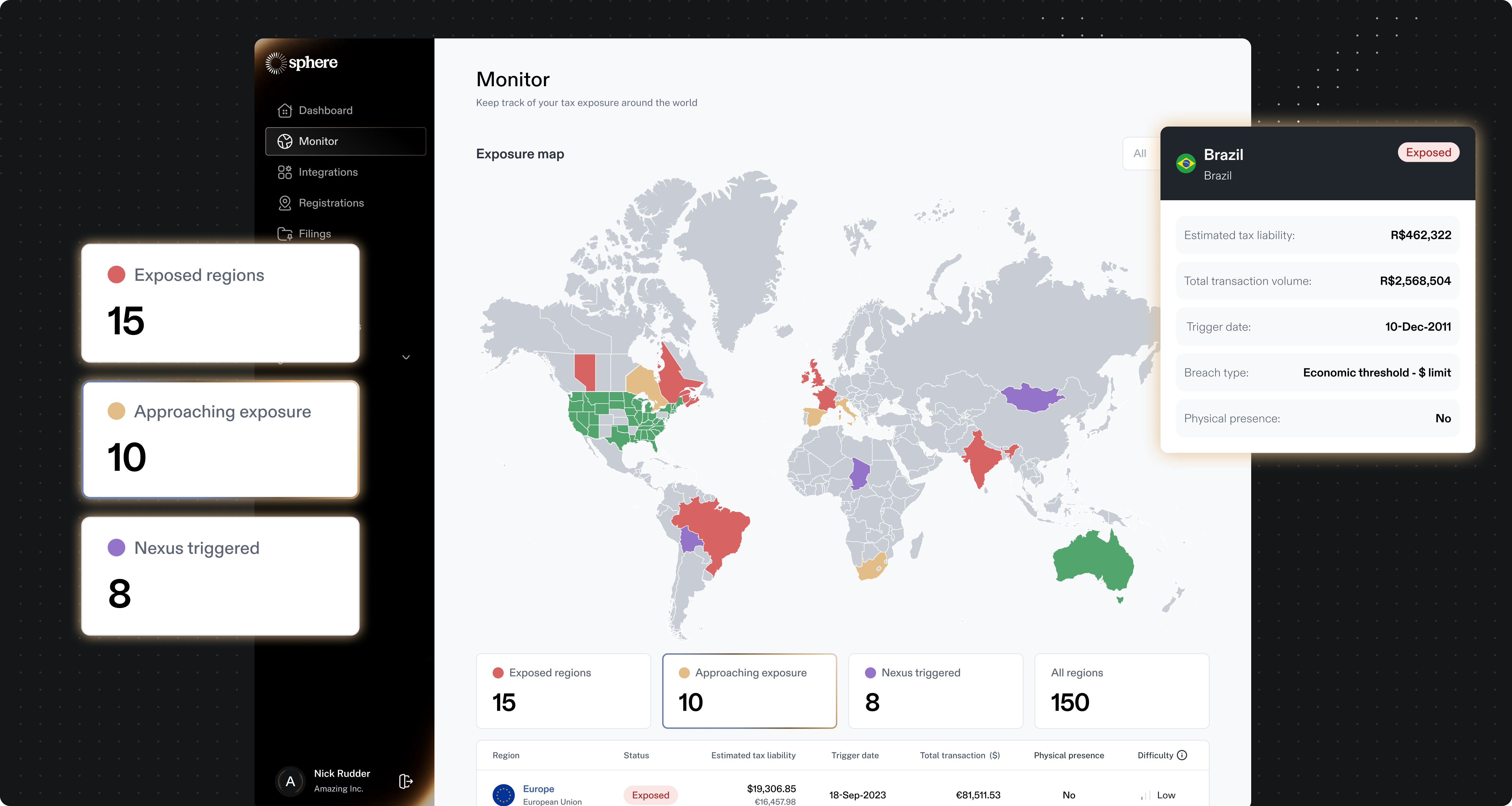Click the Integrations grid icon
This screenshot has width=1512, height=806.
[x=285, y=172]
